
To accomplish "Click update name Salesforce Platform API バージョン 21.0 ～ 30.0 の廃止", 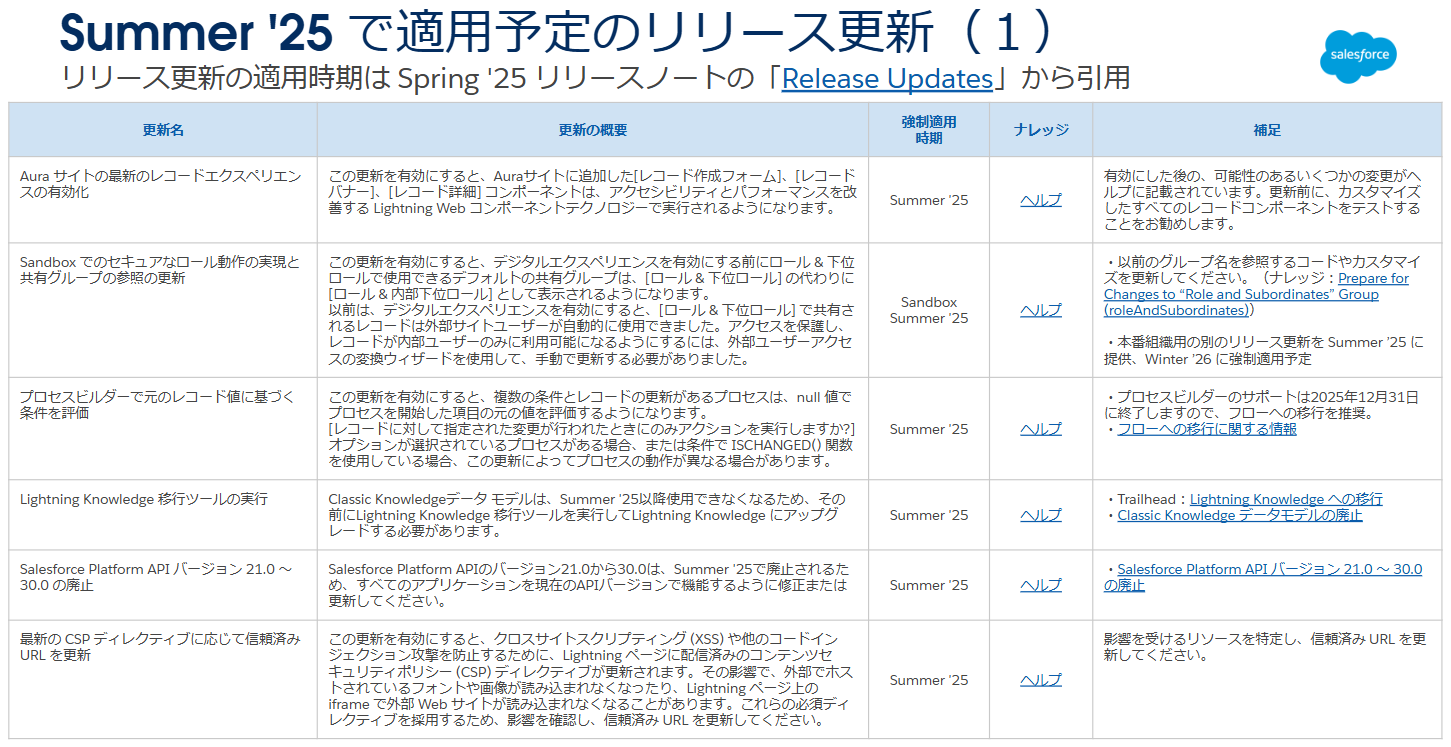I will pyautogui.click(x=156, y=577).
